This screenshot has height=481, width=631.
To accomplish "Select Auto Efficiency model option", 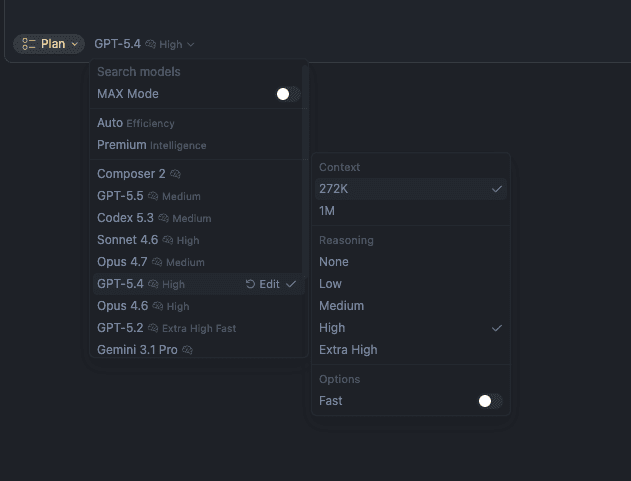I will point(198,123).
